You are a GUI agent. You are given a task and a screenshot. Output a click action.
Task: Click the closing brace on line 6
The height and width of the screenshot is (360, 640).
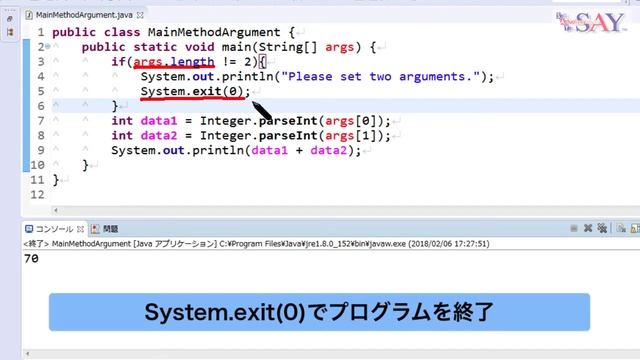click(115, 106)
